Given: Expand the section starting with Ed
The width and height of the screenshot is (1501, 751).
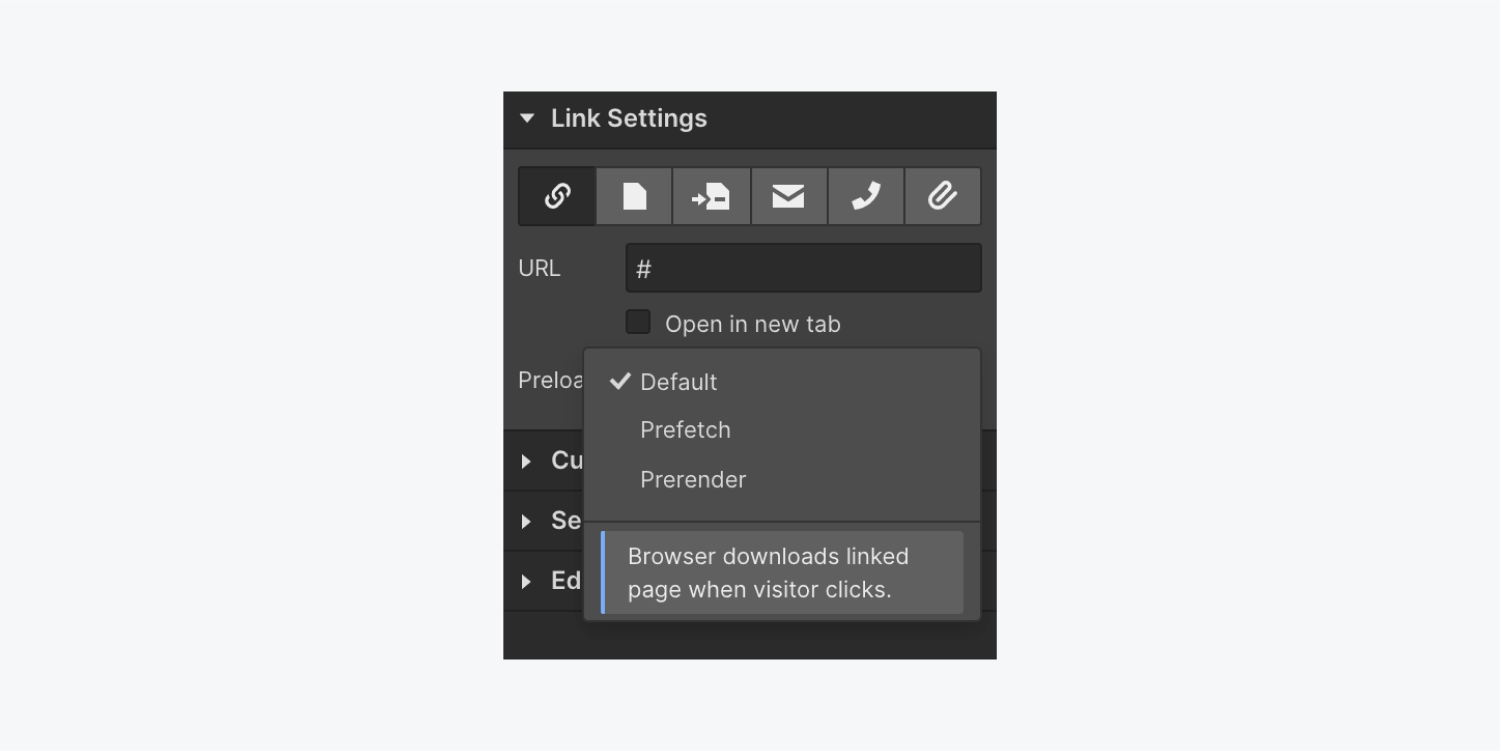Looking at the screenshot, I should pos(543,581).
